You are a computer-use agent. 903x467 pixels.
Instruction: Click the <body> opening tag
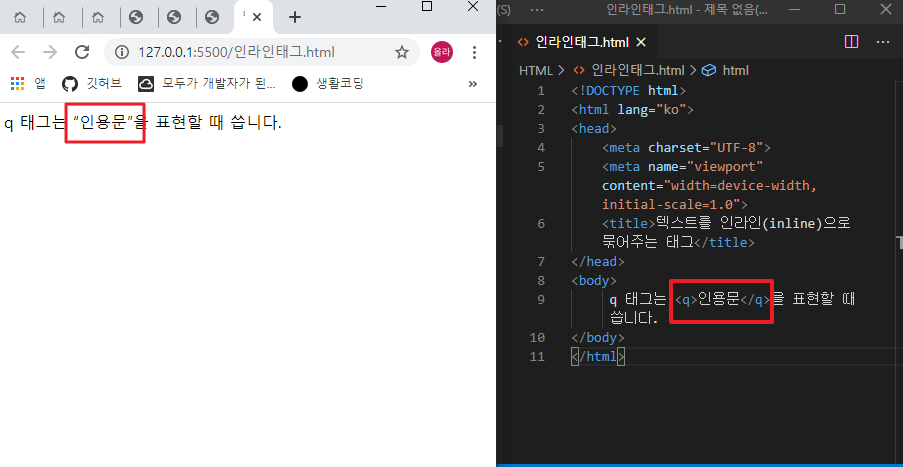pyautogui.click(x=594, y=280)
